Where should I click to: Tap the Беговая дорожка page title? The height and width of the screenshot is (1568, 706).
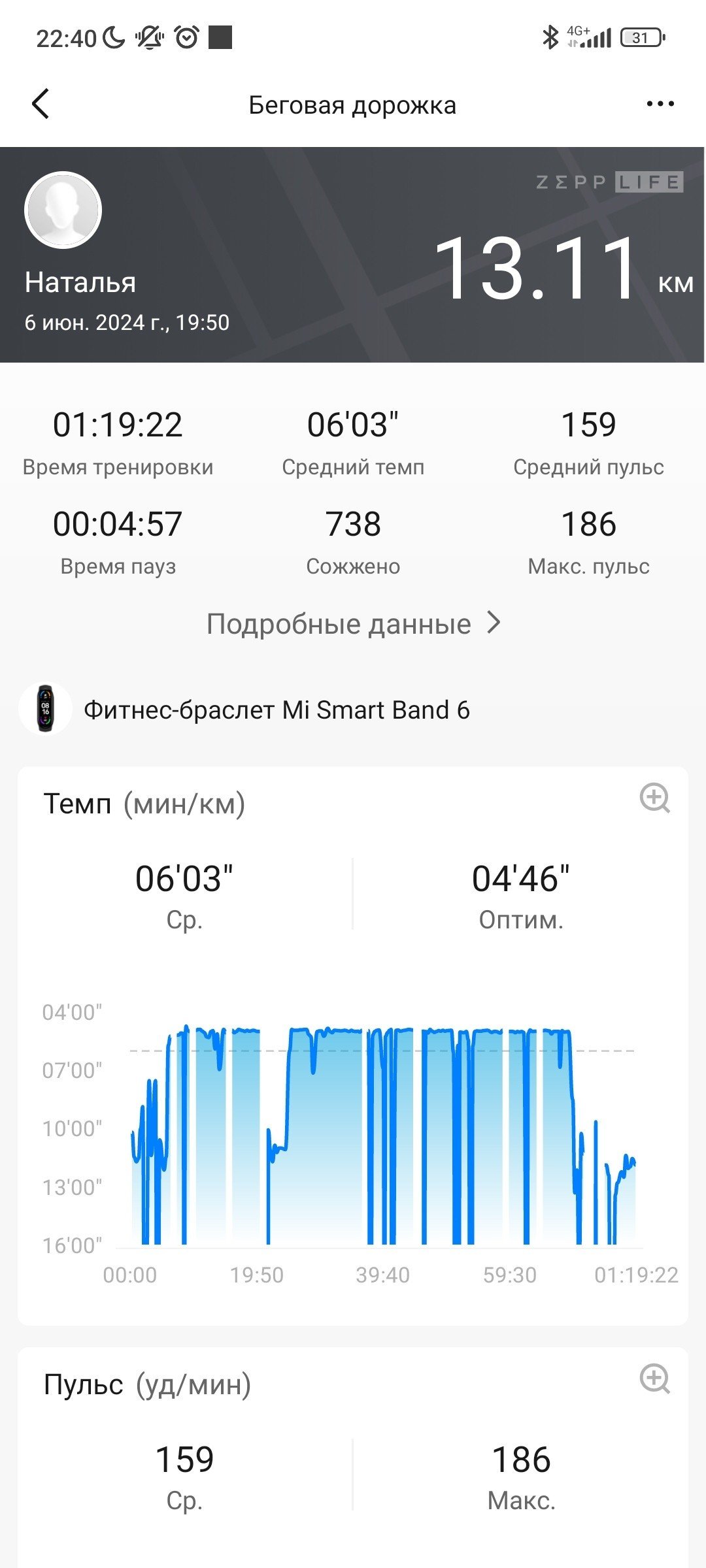[x=352, y=105]
